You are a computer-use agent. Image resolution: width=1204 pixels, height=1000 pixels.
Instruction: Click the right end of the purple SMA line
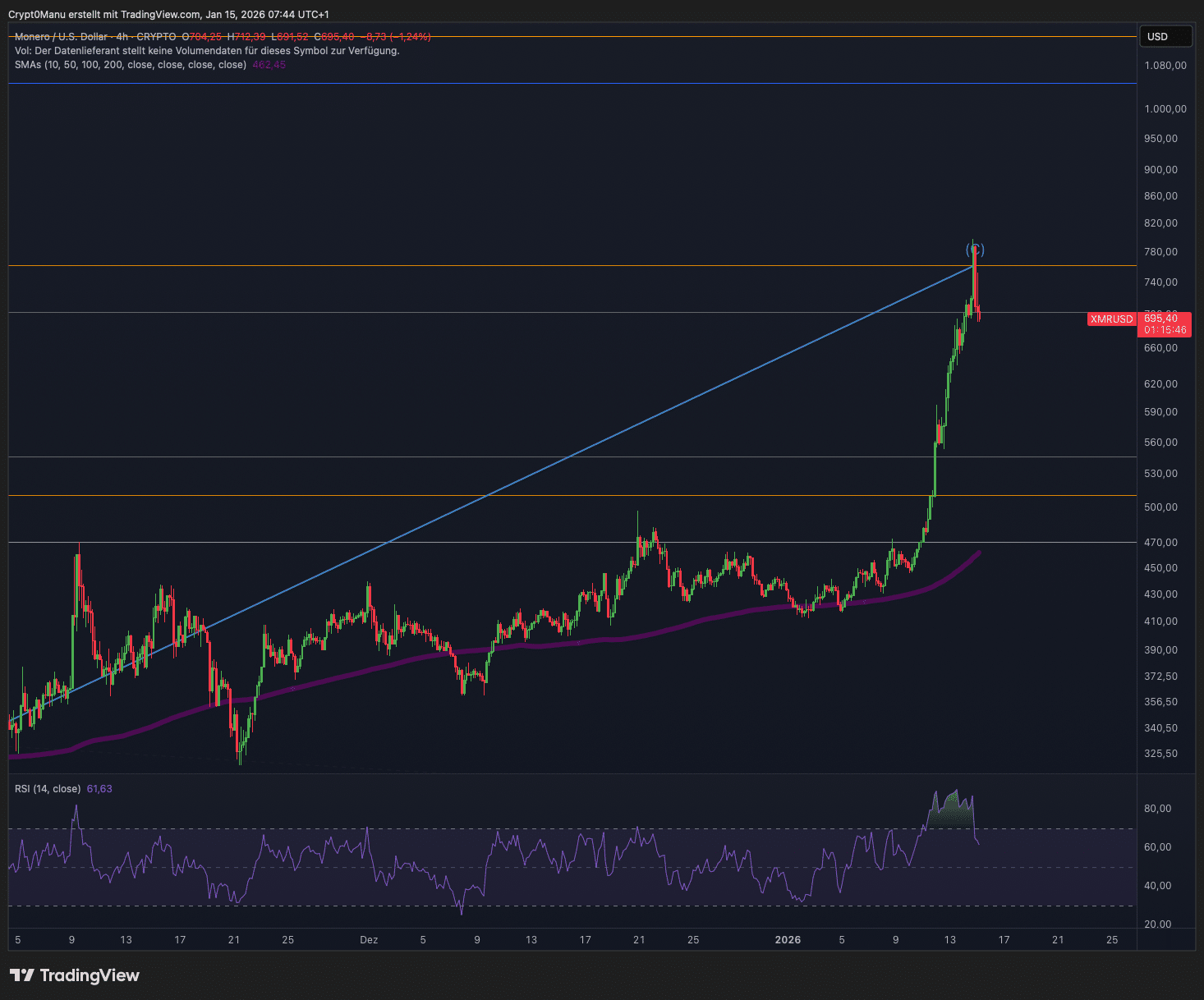[977, 553]
